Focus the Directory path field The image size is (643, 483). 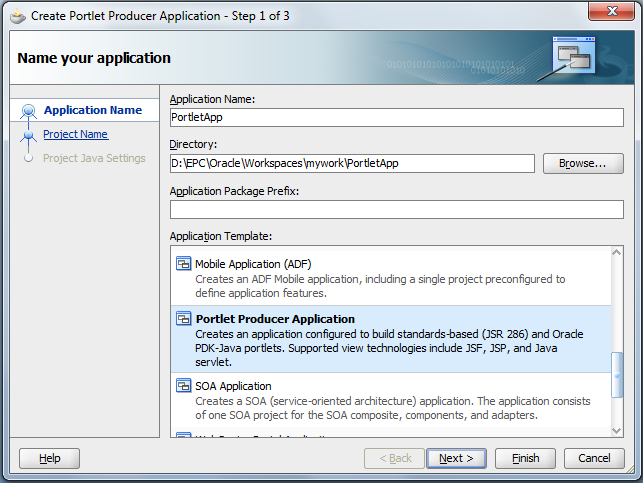(352, 163)
